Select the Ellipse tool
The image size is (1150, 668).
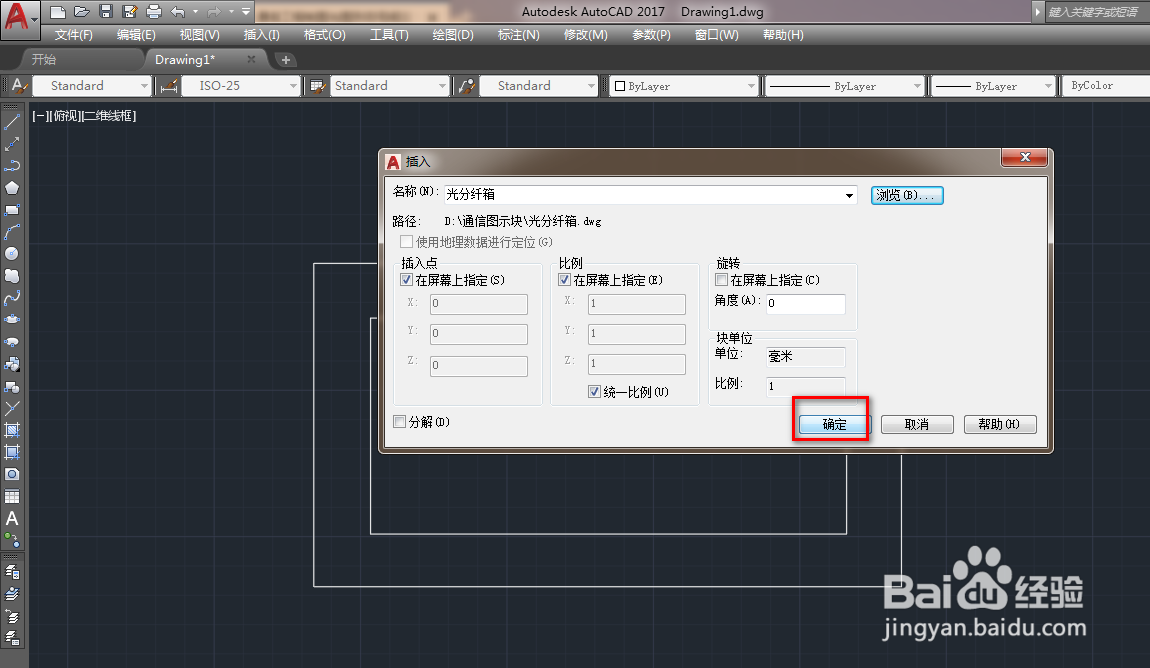pyautogui.click(x=12, y=320)
